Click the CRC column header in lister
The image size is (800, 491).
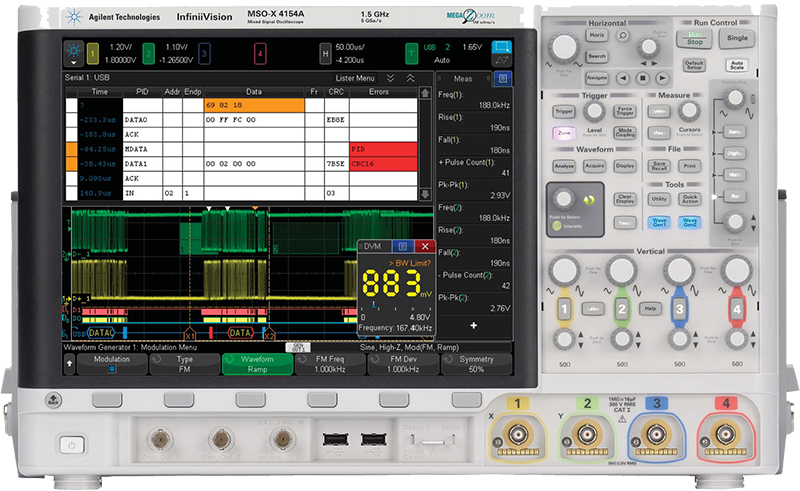(x=336, y=92)
